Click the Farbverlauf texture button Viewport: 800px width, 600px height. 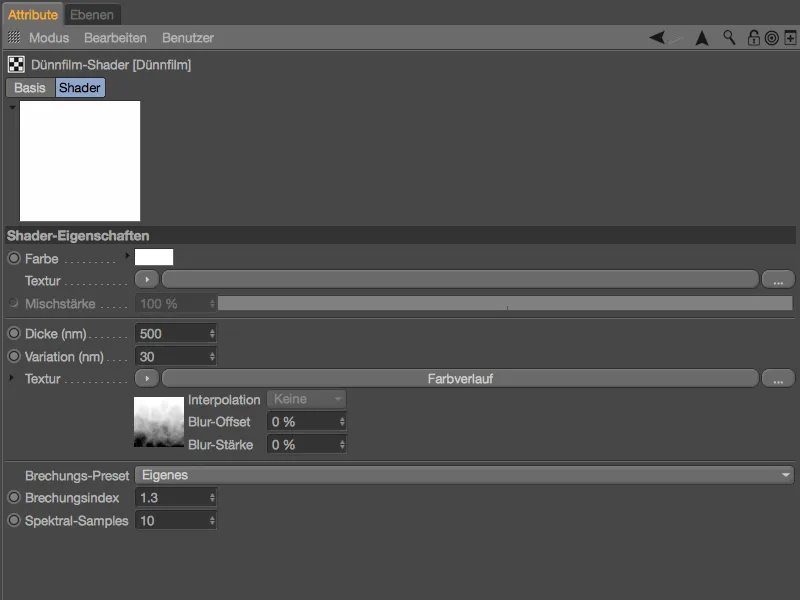460,379
